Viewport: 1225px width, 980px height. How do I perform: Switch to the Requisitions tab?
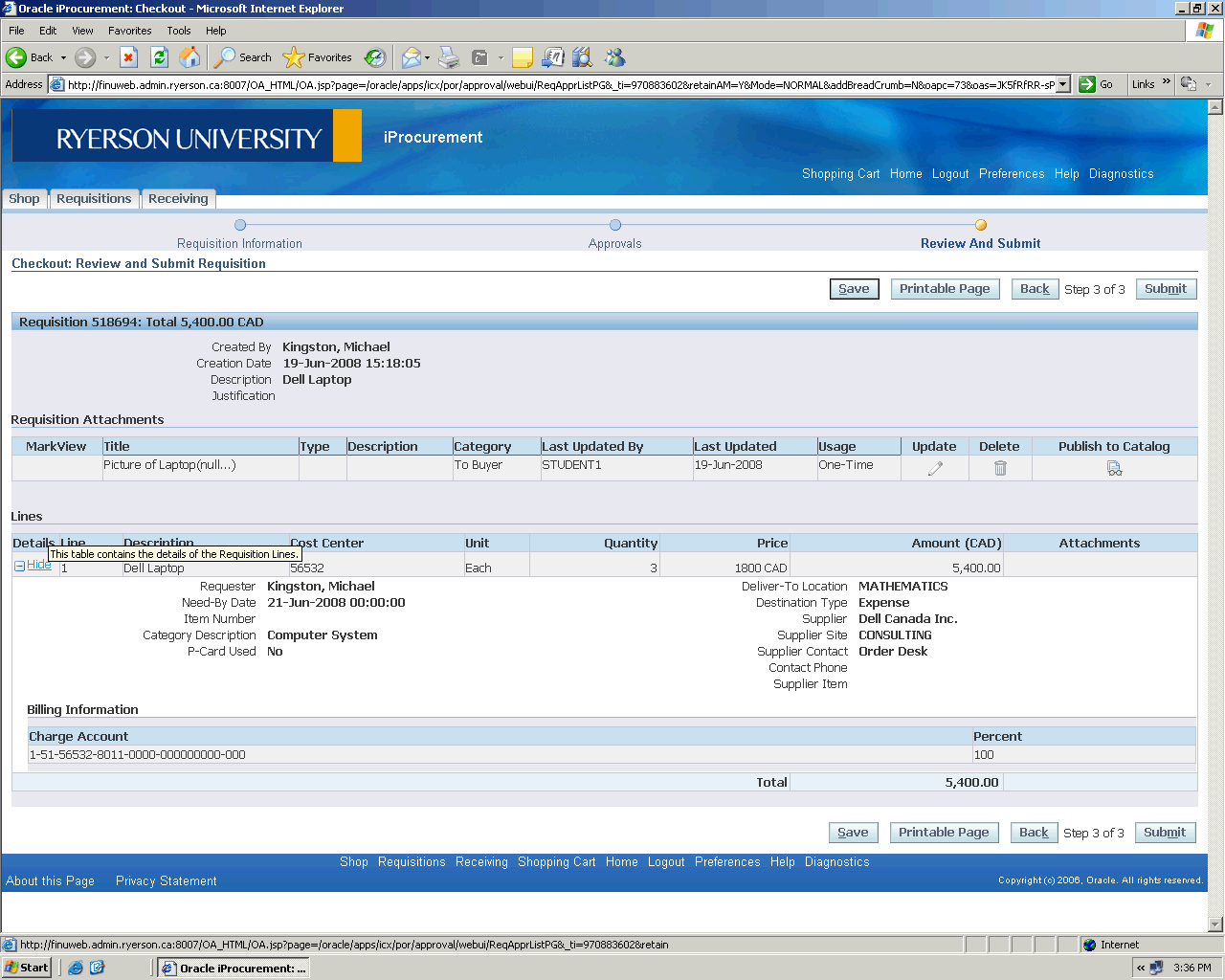coord(94,199)
